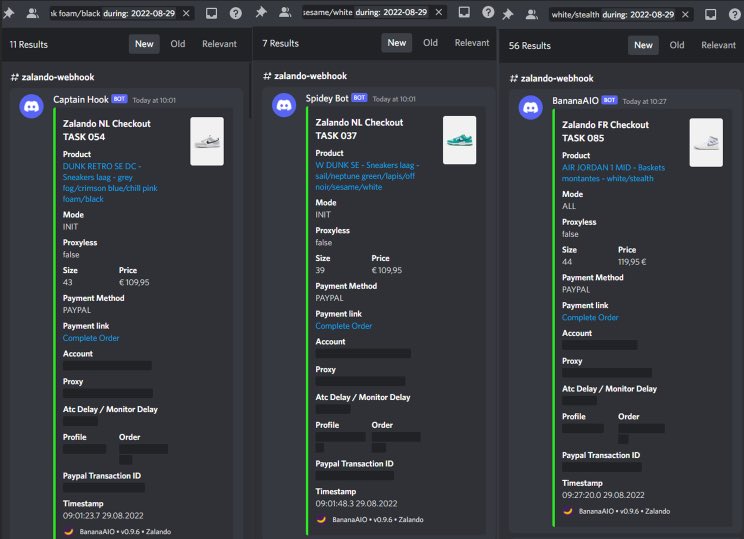Open help icon in the middle panel
744x539 pixels.
pyautogui.click(x=488, y=12)
